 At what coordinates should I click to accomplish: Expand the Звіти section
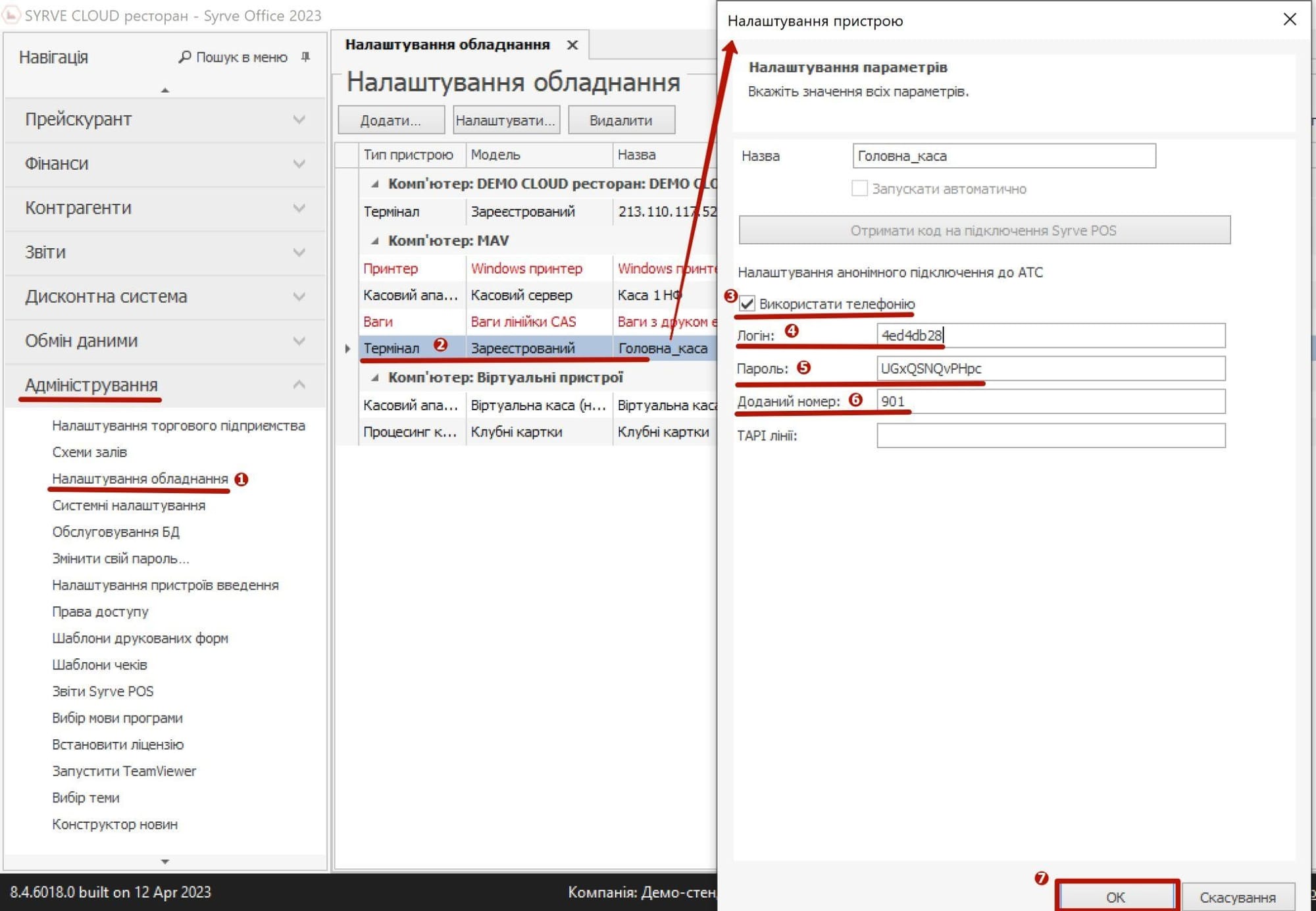point(165,253)
